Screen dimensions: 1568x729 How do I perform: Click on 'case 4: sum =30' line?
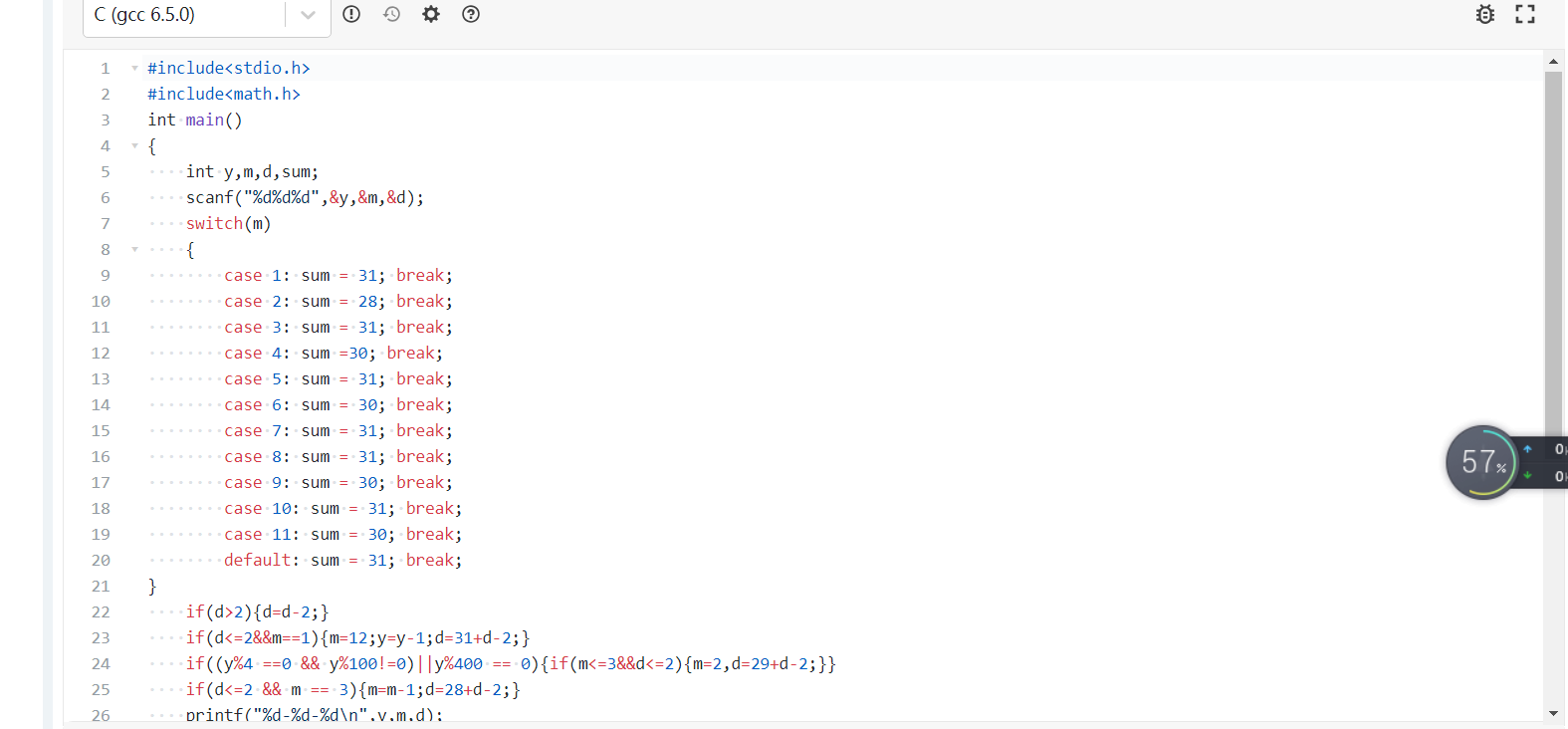(334, 353)
